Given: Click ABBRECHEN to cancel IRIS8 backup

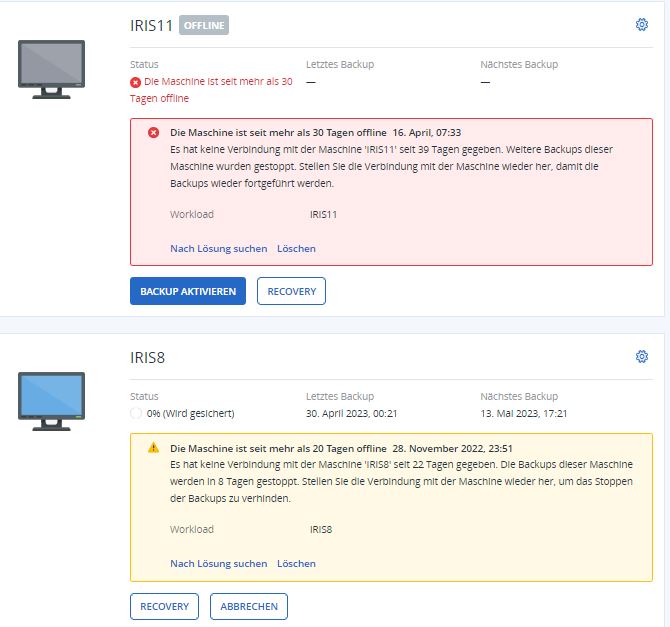Looking at the screenshot, I should pyautogui.click(x=249, y=606).
